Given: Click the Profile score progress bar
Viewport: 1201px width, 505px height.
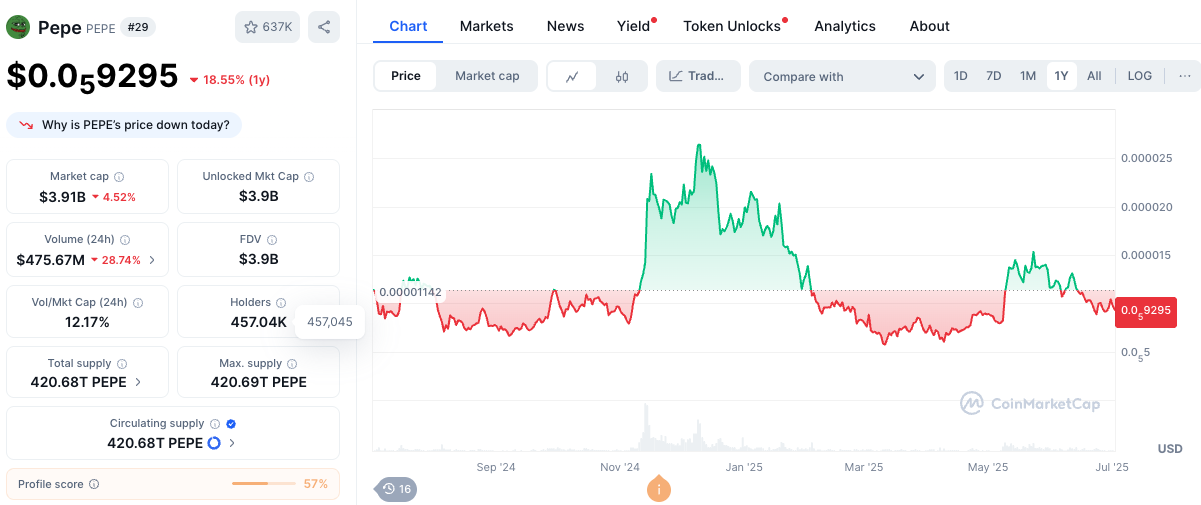Looking at the screenshot, I should 264,484.
